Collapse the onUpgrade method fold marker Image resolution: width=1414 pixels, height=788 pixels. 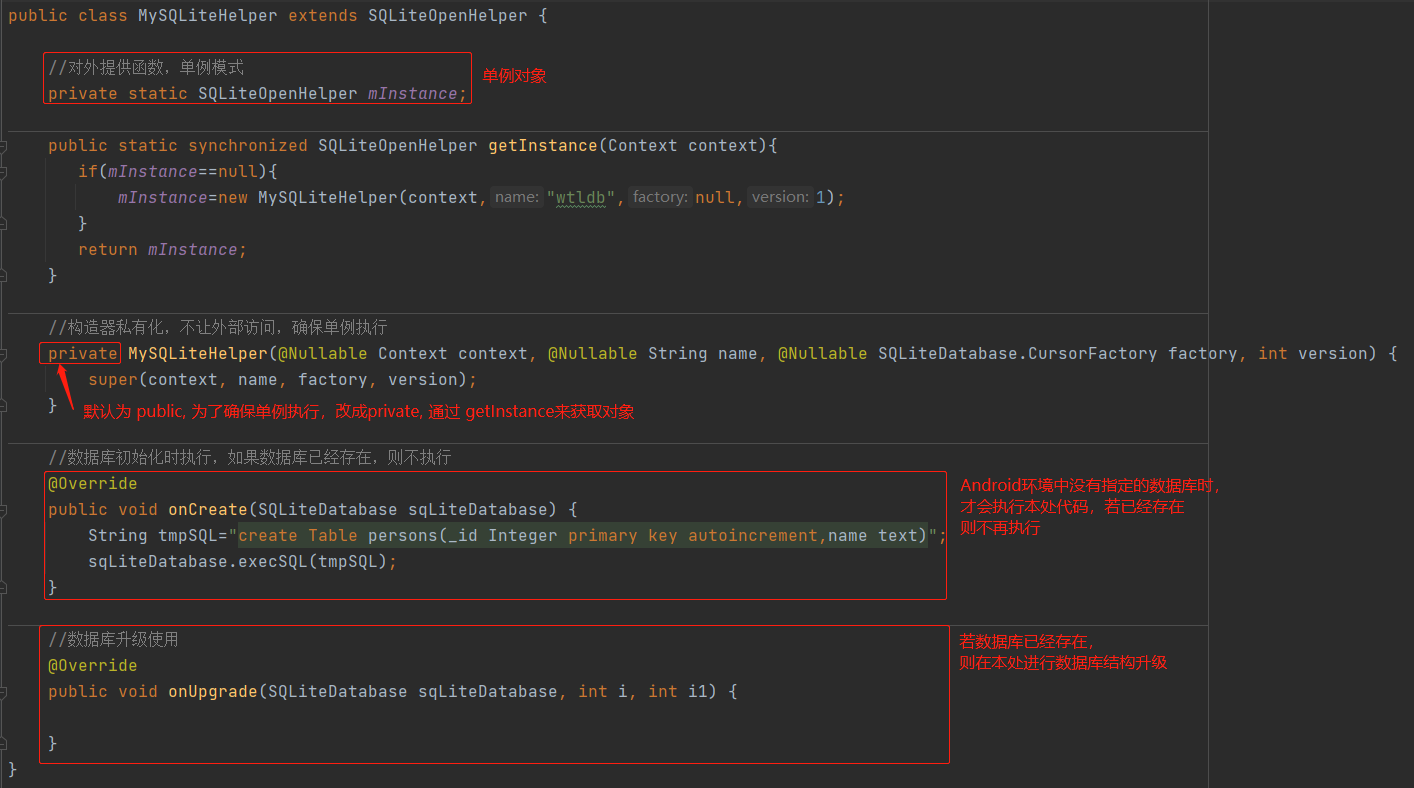point(3,692)
